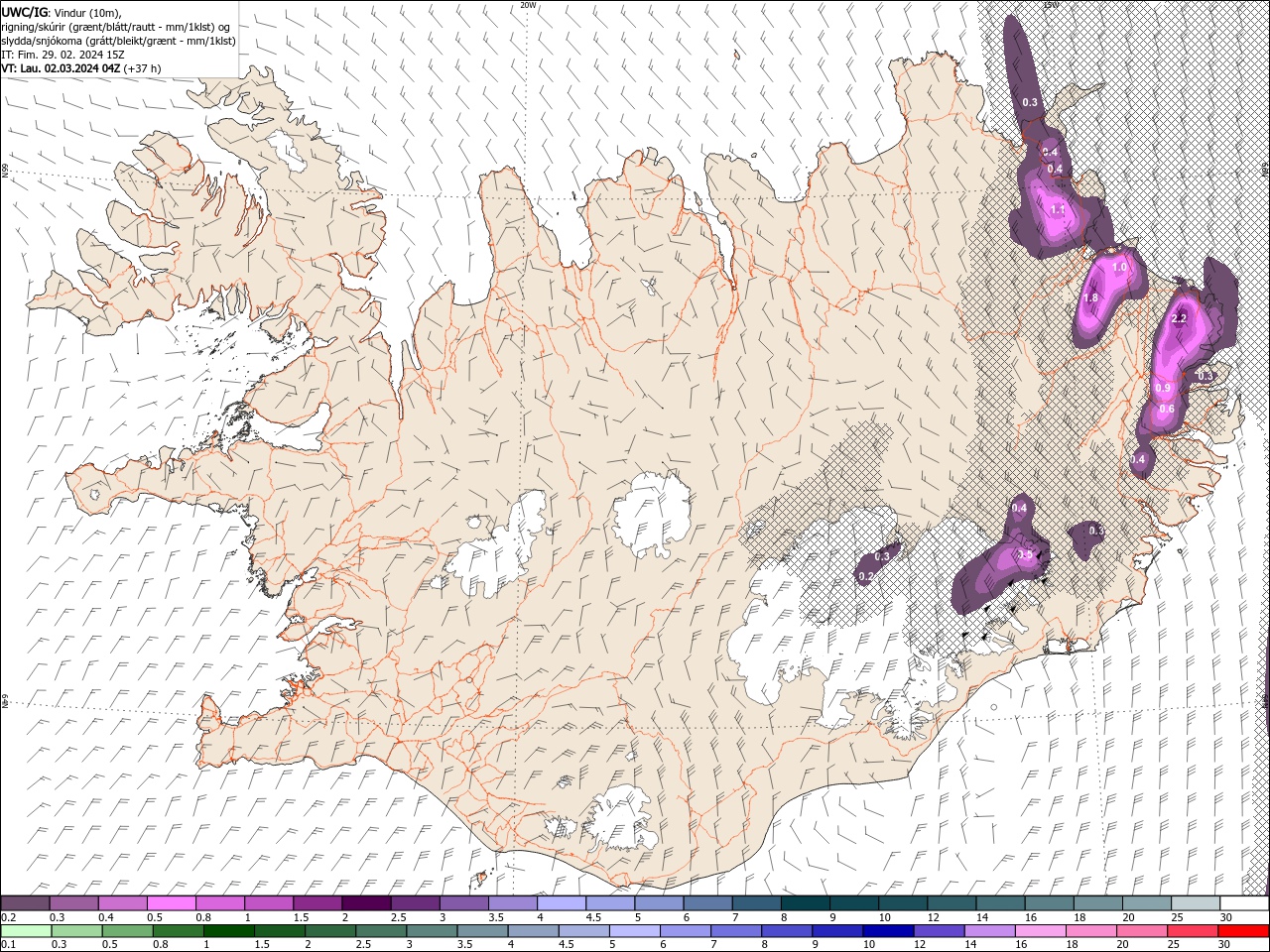The image size is (1270, 952).
Task: Pick the white swatch after snow 30
Action: pos(1245,903)
